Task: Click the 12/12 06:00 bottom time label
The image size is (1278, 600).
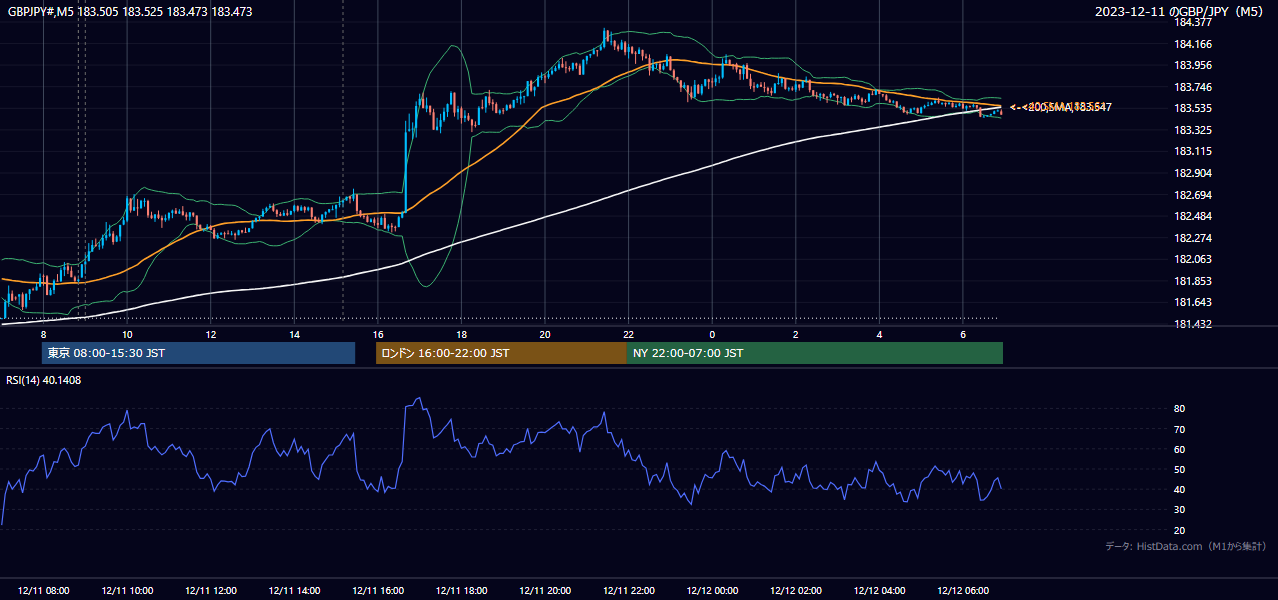Action: tap(962, 591)
